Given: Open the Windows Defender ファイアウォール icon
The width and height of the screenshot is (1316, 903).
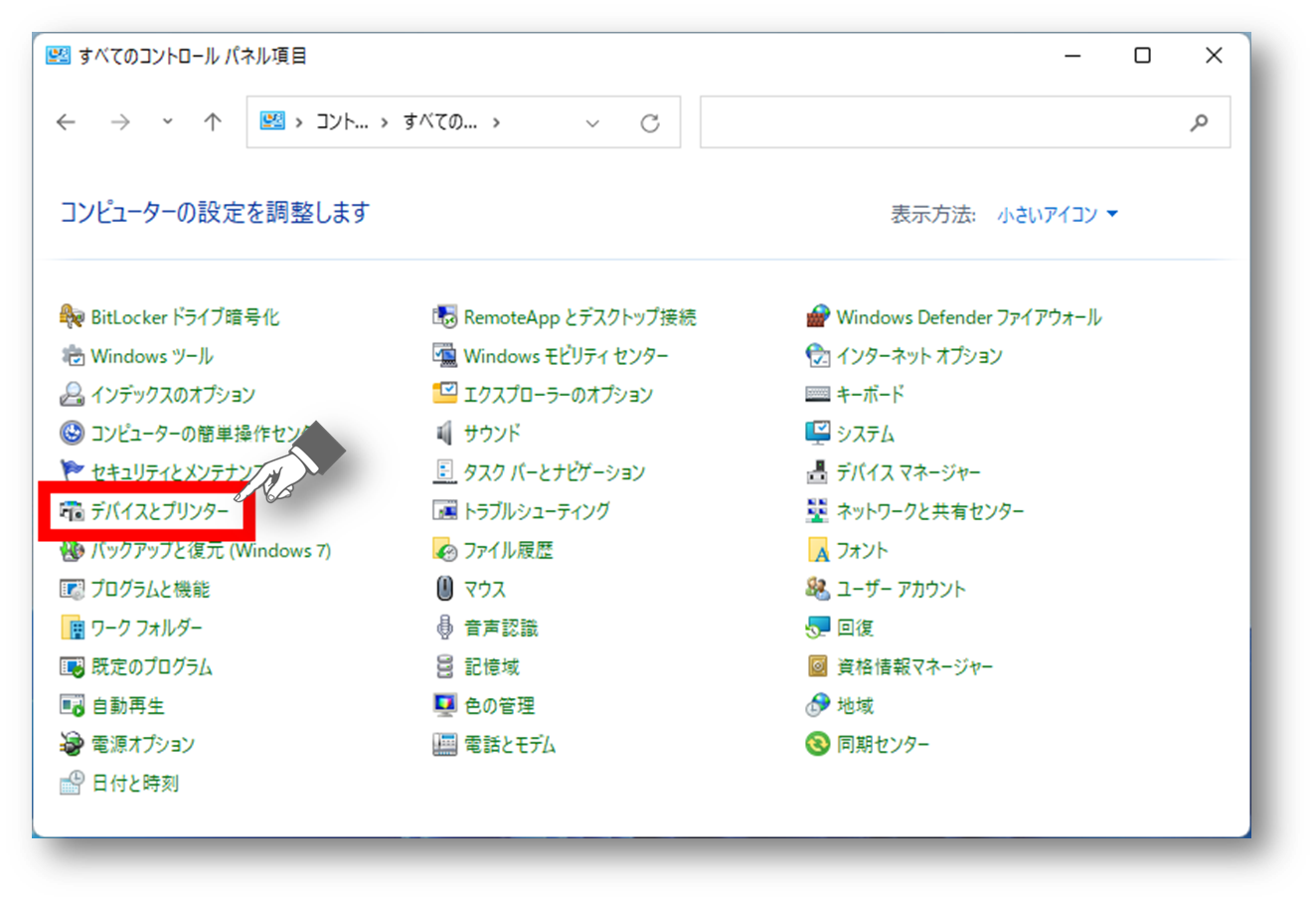Looking at the screenshot, I should tap(817, 317).
